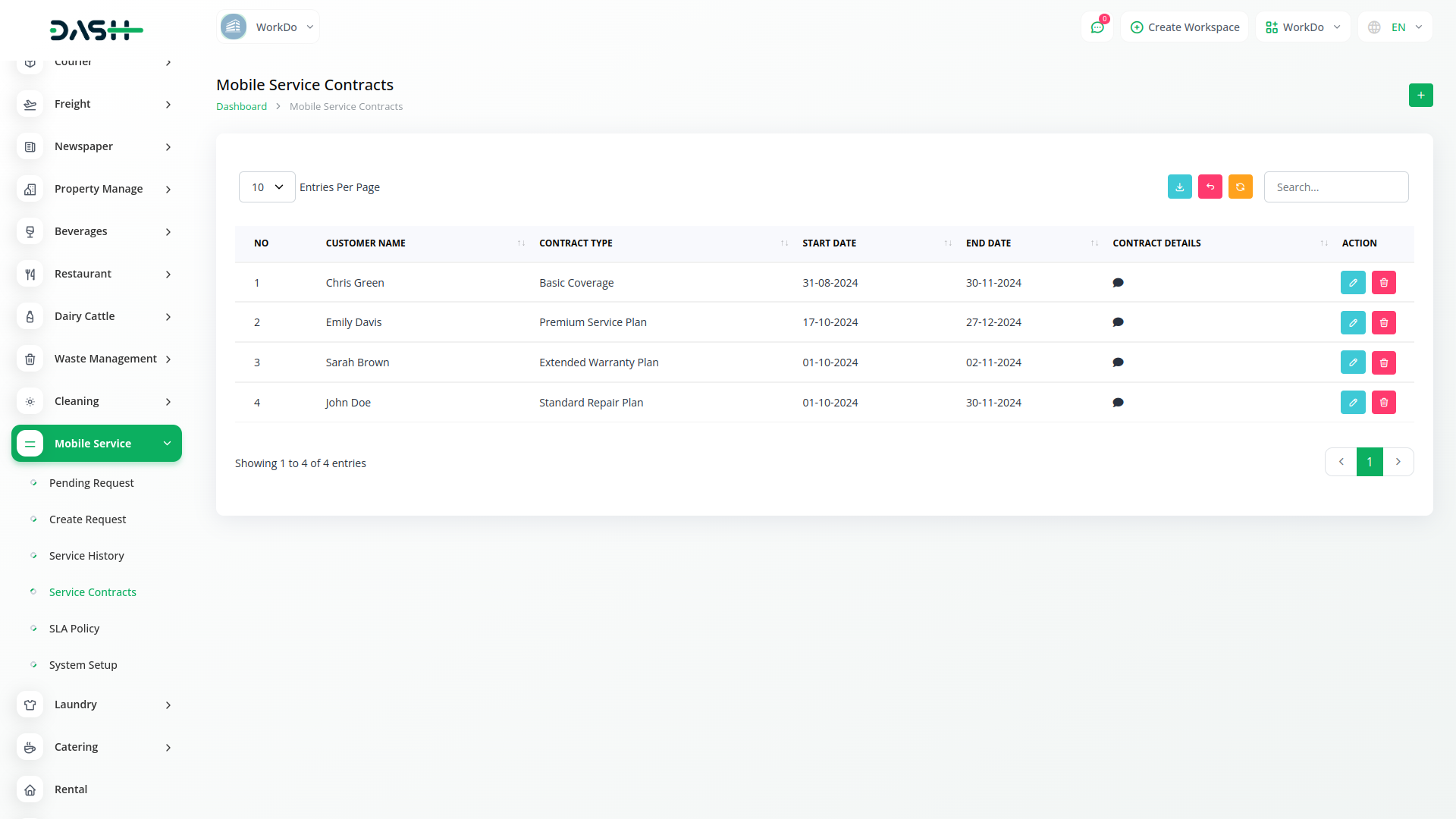The width and height of the screenshot is (1456, 819).
Task: Click the teal download export icon
Action: [x=1179, y=187]
